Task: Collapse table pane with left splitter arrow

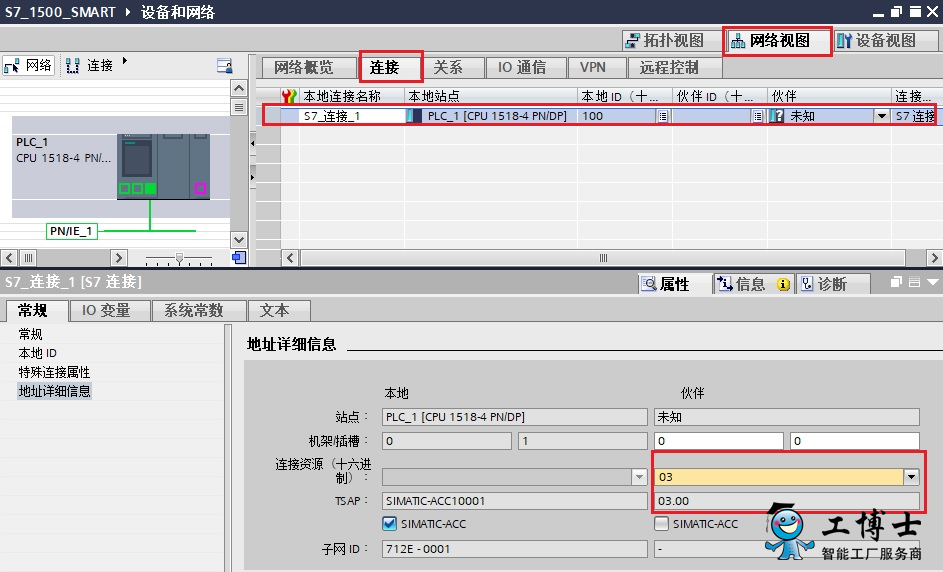Action: pyautogui.click(x=253, y=143)
